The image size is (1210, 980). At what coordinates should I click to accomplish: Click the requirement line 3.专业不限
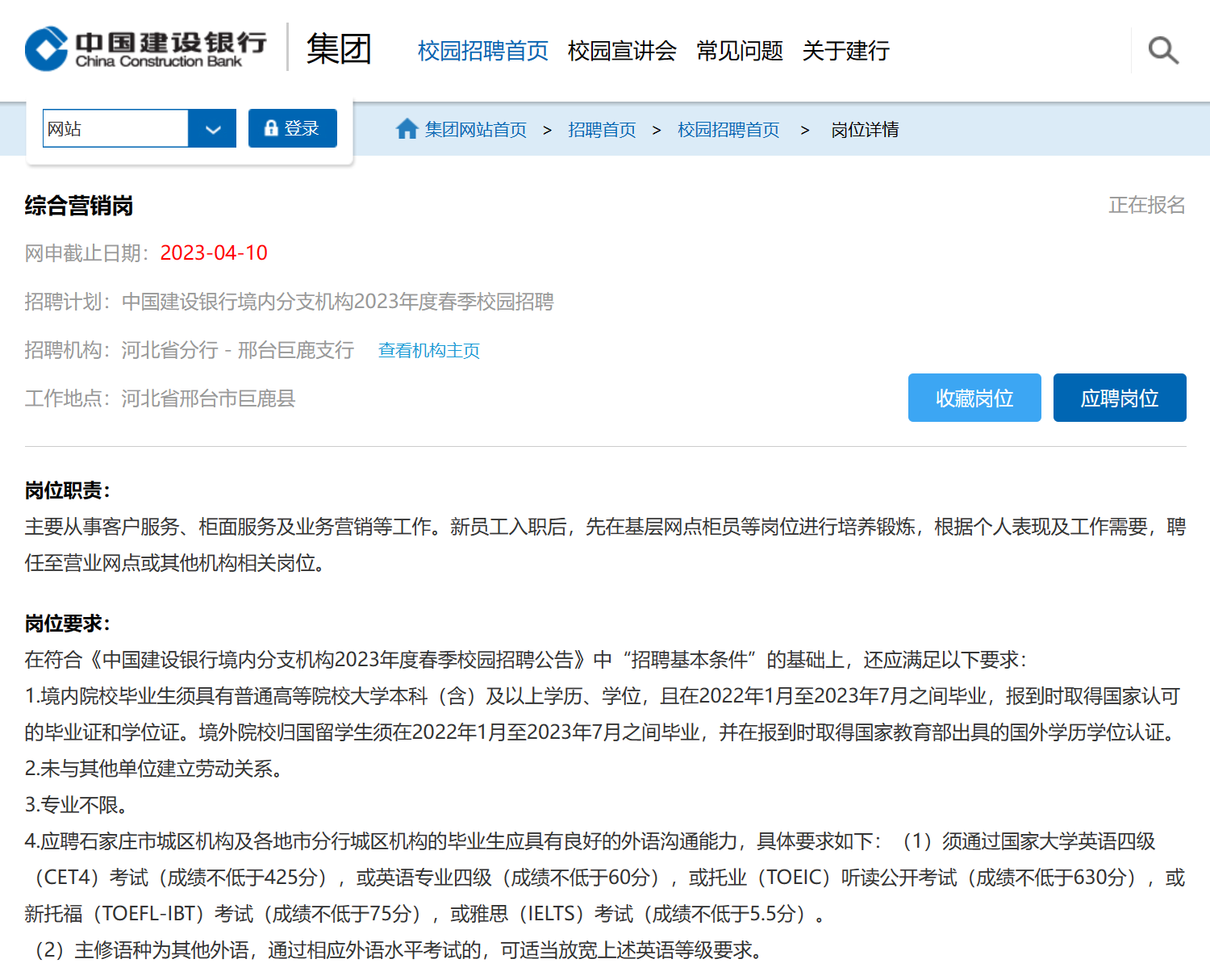[x=77, y=805]
